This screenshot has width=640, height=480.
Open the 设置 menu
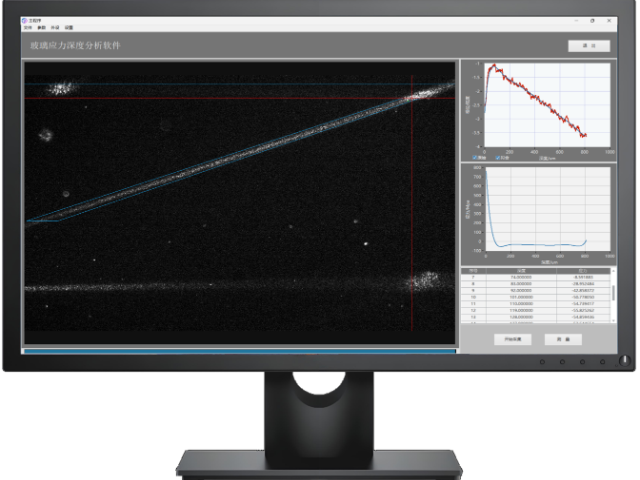tap(69, 28)
